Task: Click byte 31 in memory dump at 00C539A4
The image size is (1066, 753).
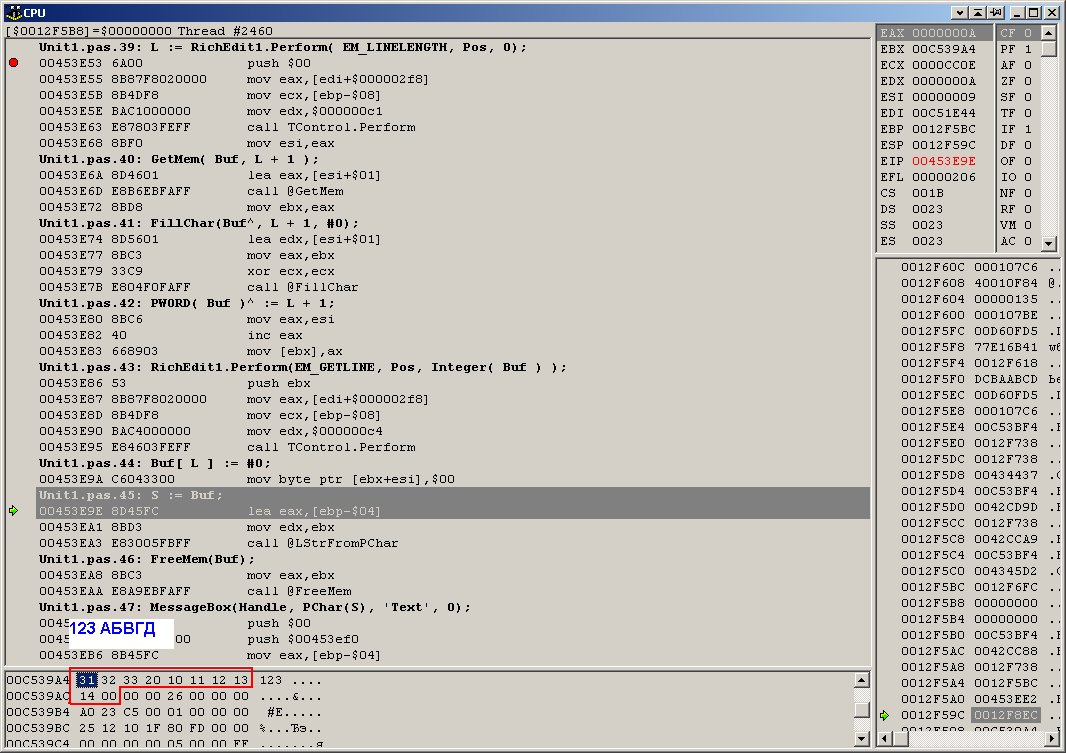Action: tap(86, 680)
